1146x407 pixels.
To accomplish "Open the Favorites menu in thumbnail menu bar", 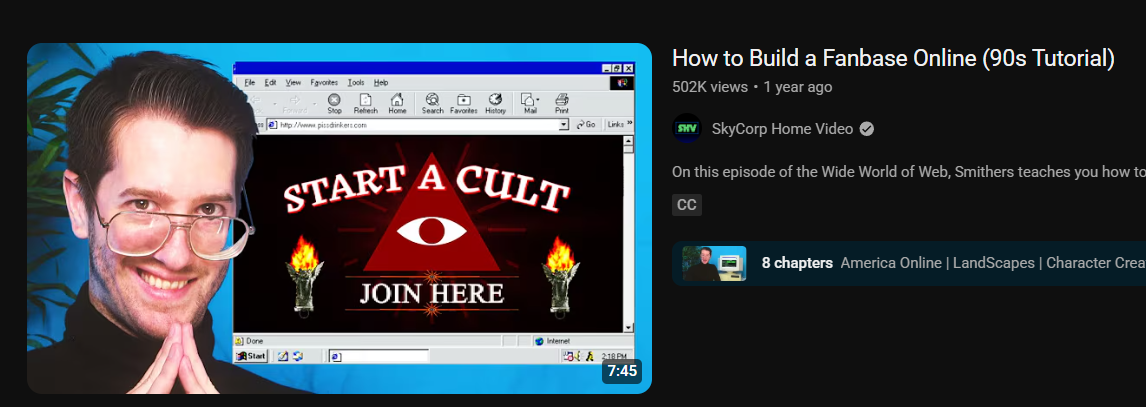I will 324,83.
